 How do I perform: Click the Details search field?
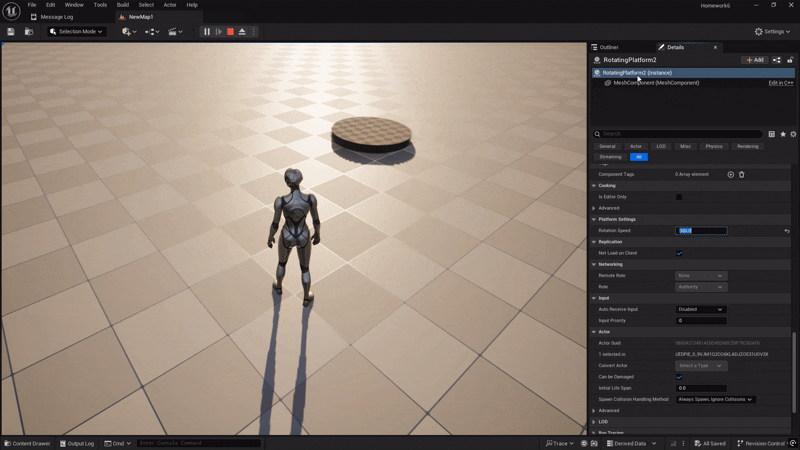pyautogui.click(x=678, y=134)
